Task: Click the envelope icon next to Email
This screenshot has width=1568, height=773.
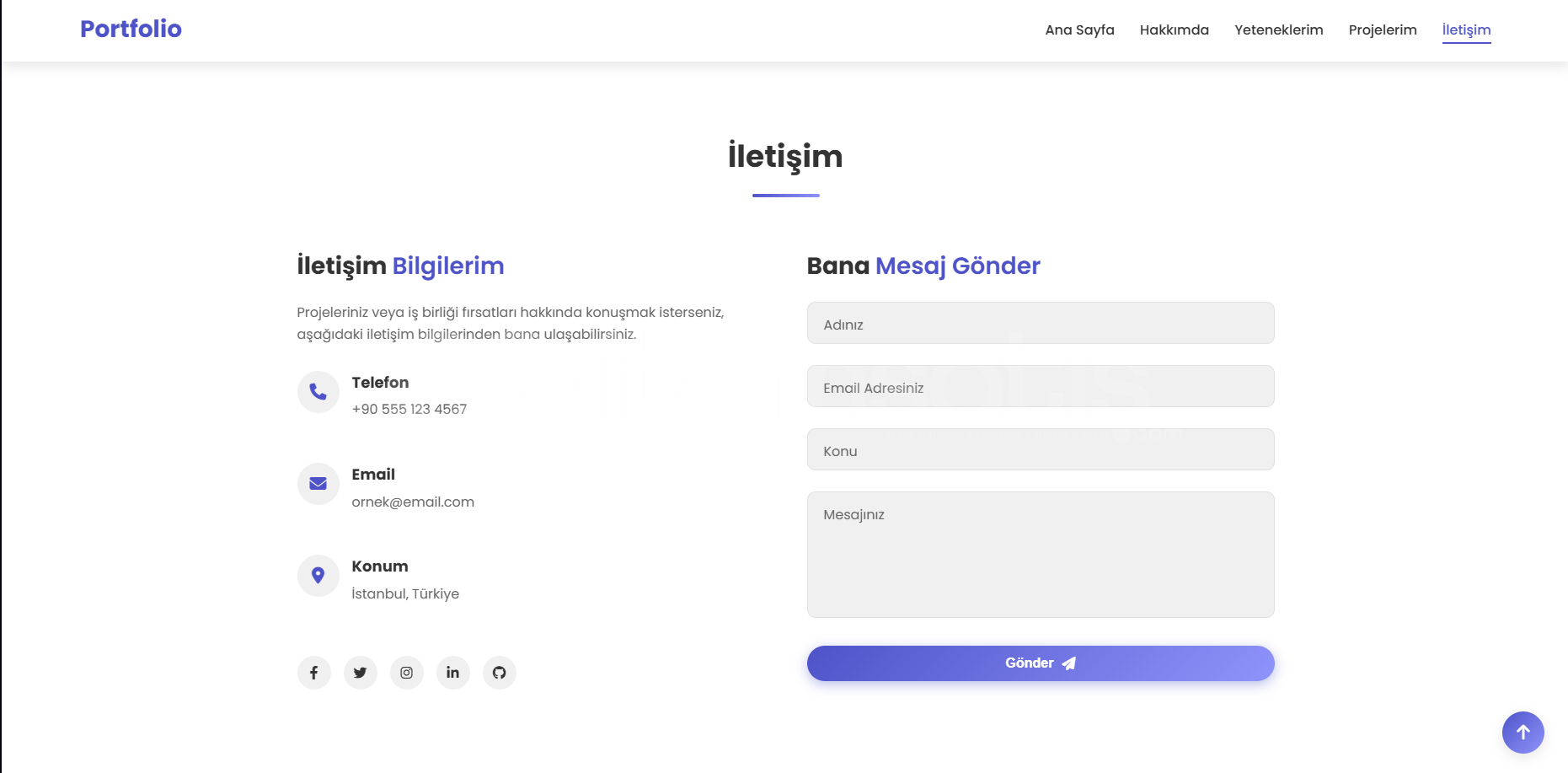Action: 318,484
